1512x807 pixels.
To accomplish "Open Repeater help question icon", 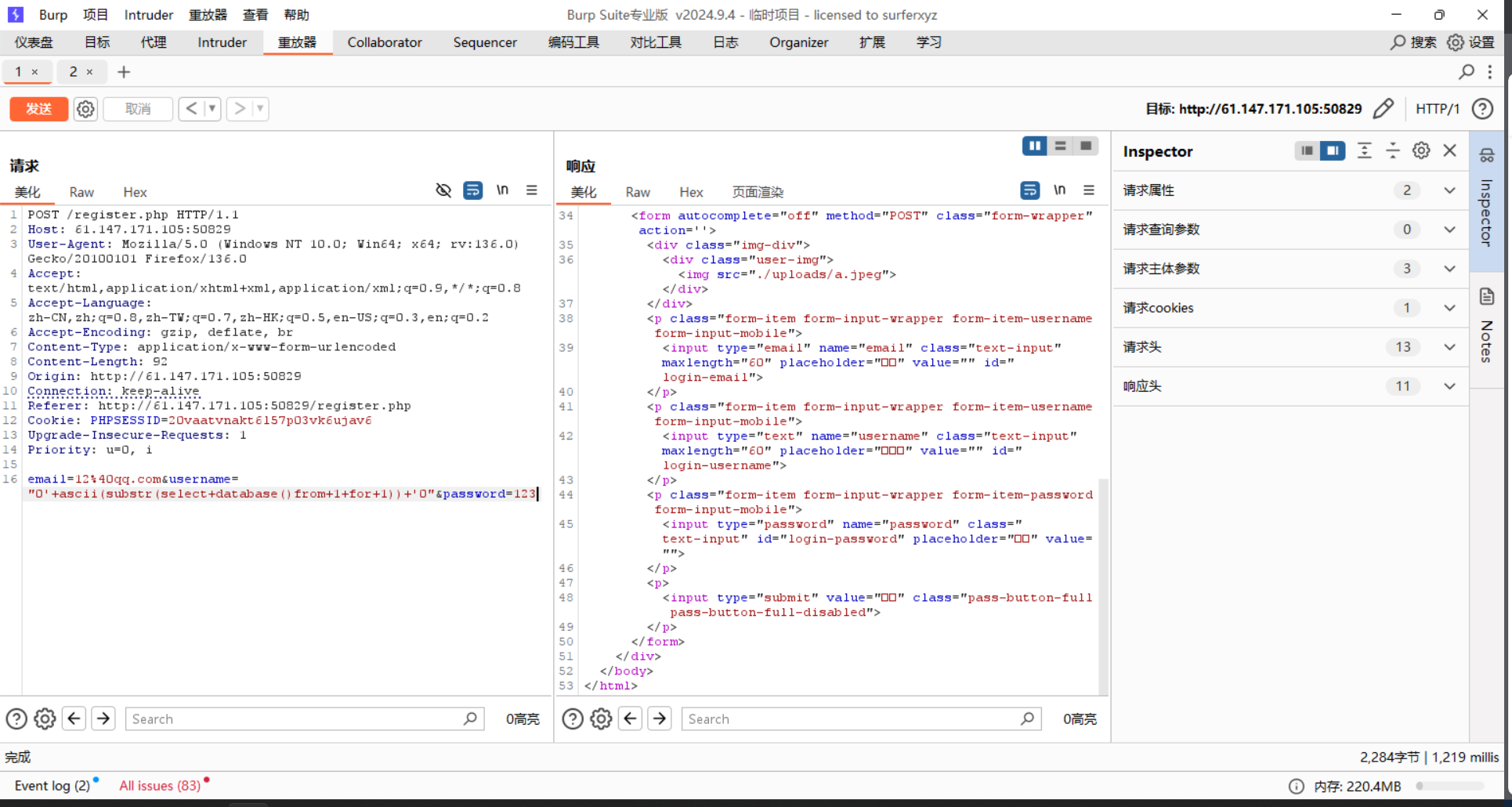I will tap(1482, 109).
